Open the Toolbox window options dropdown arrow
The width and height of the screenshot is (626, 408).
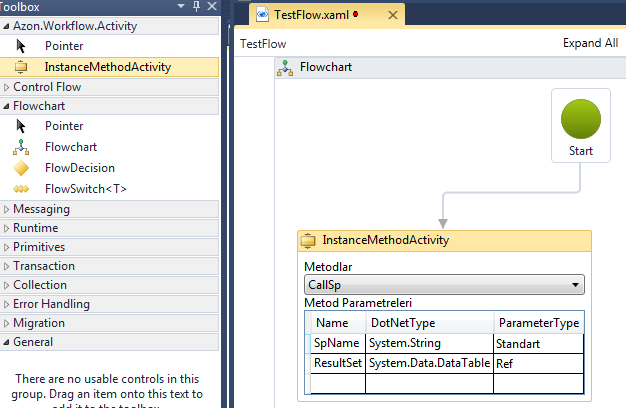(x=180, y=6)
